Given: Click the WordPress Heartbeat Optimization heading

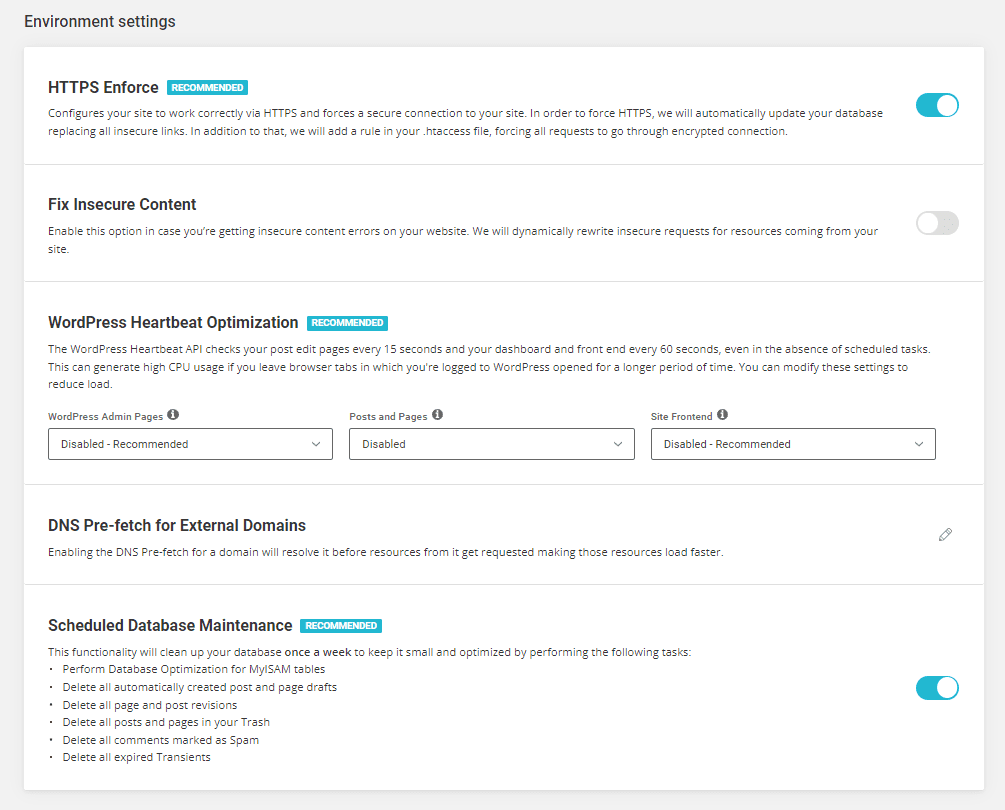Looking at the screenshot, I should [x=173, y=323].
